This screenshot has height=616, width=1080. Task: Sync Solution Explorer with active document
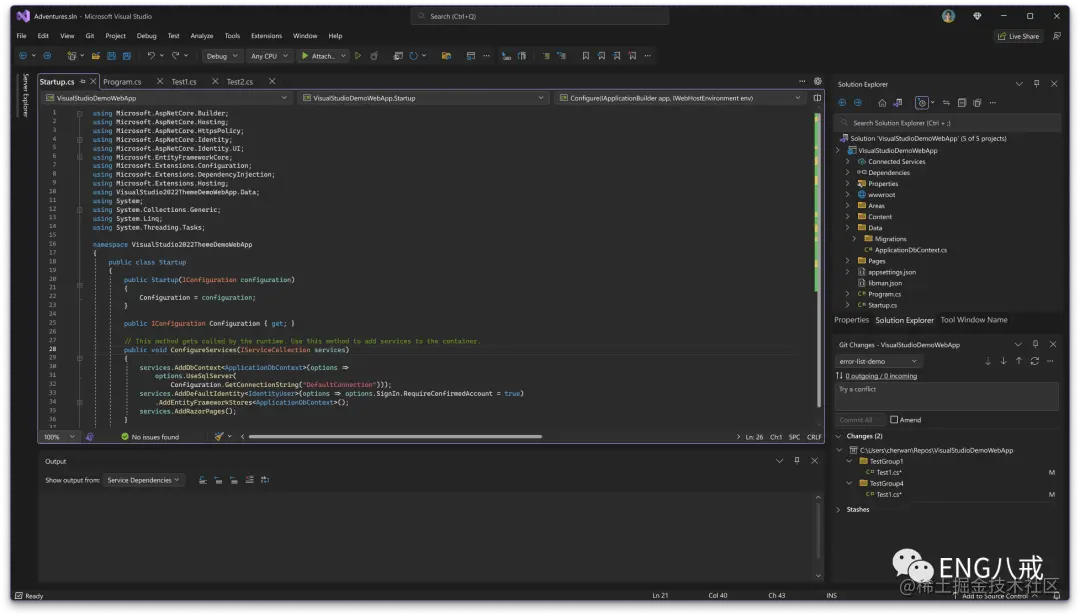pyautogui.click(x=946, y=103)
